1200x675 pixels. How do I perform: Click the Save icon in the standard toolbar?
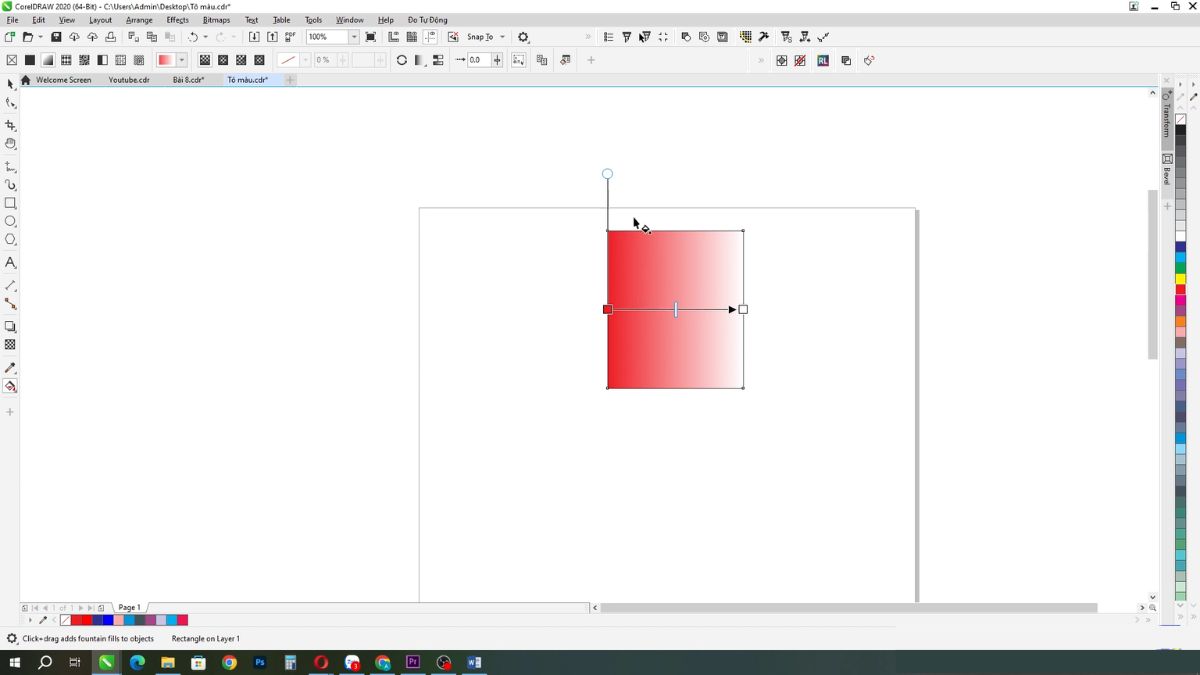click(56, 37)
